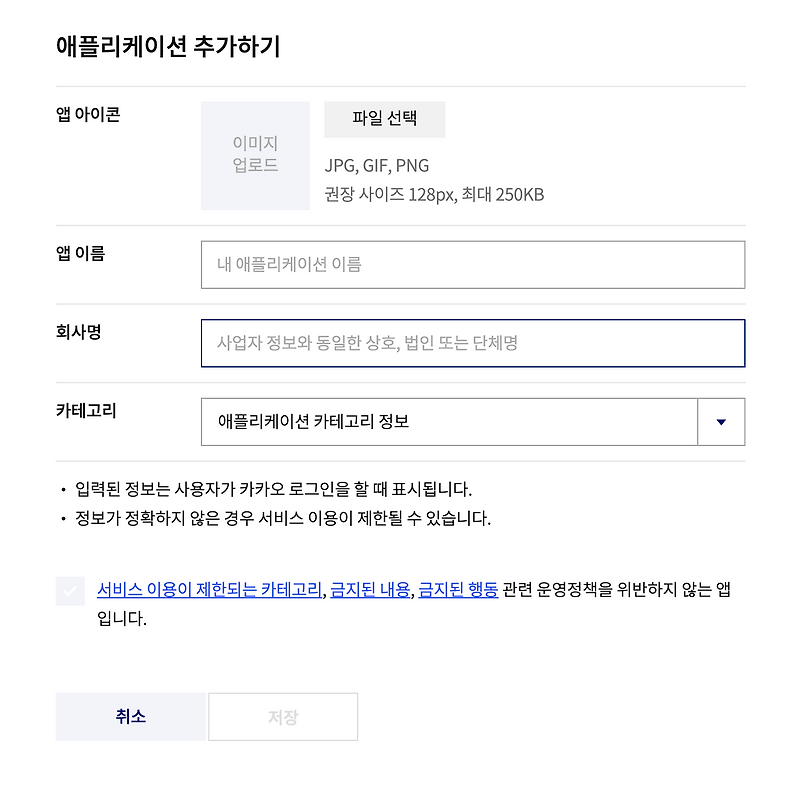800x793 pixels.
Task: Click the image upload icon area for 앱 아이콘
Action: click(x=255, y=153)
